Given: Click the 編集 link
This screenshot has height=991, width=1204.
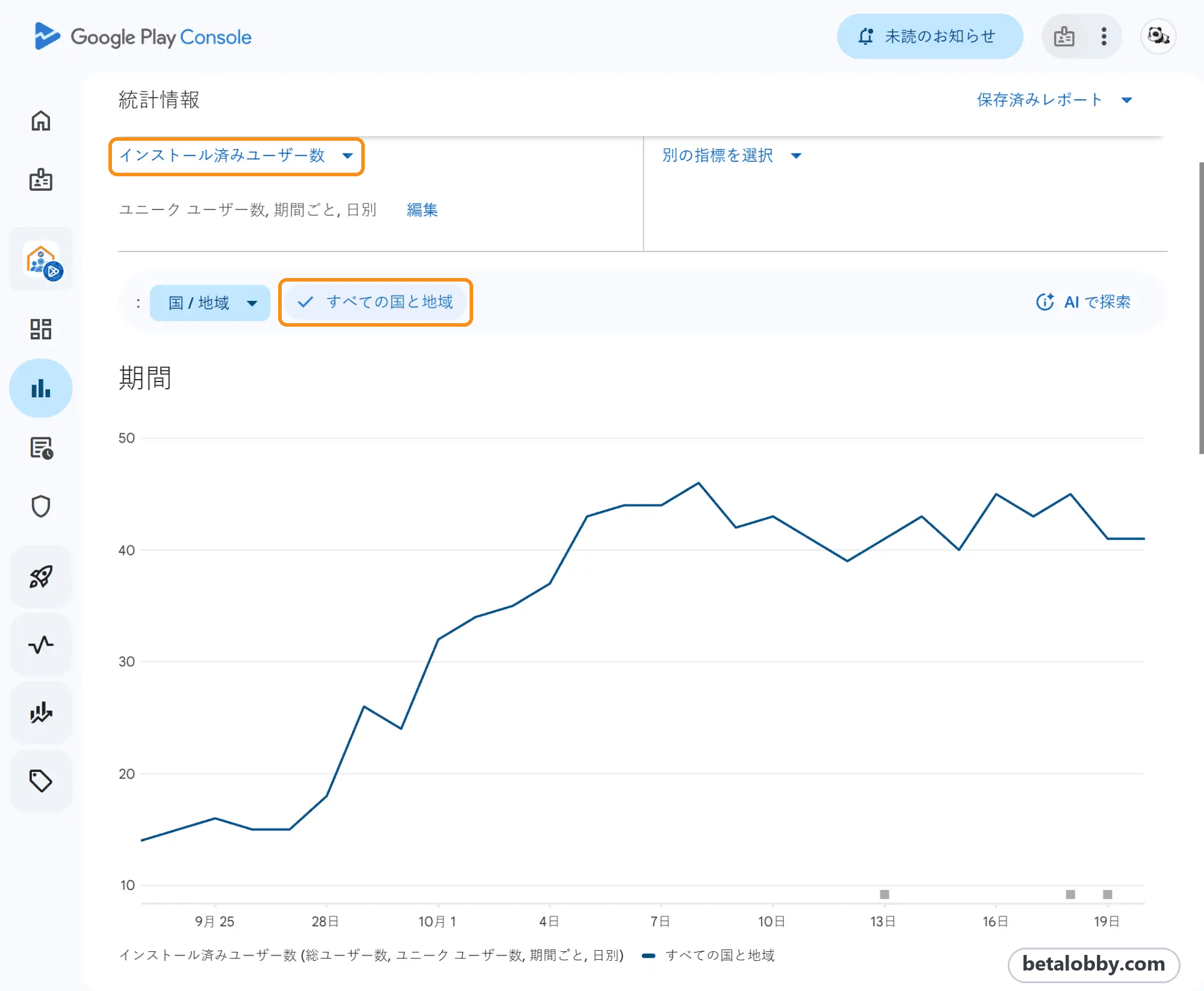Looking at the screenshot, I should click(x=422, y=209).
